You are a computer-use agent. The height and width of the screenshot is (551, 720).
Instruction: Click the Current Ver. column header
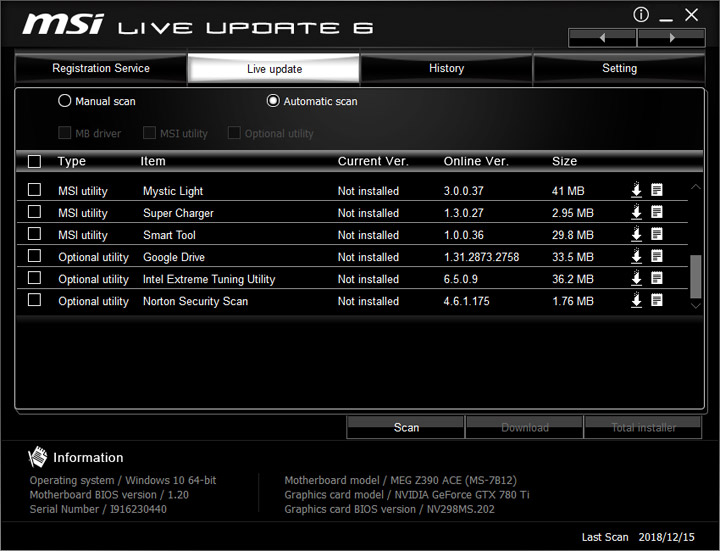373,161
